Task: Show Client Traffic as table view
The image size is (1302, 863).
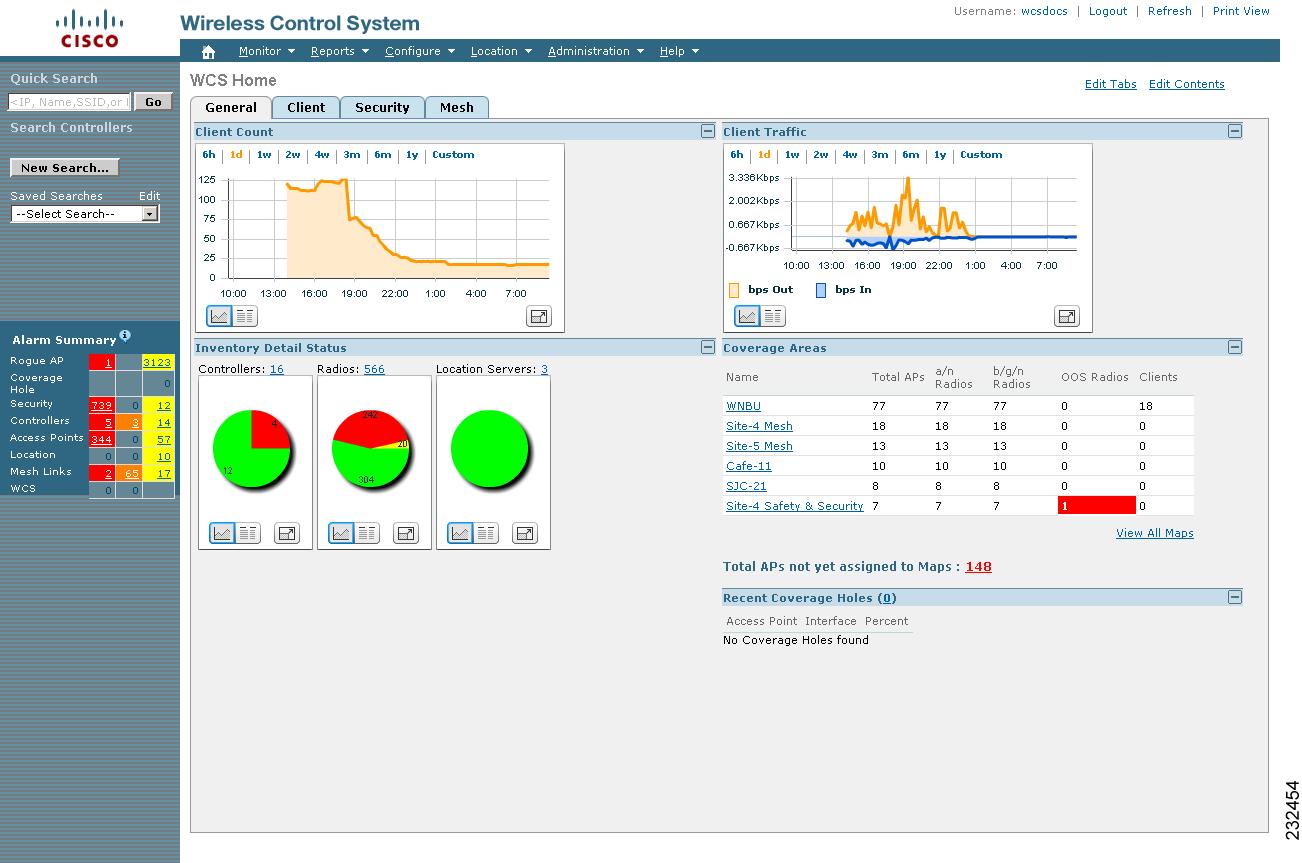Action: (772, 316)
